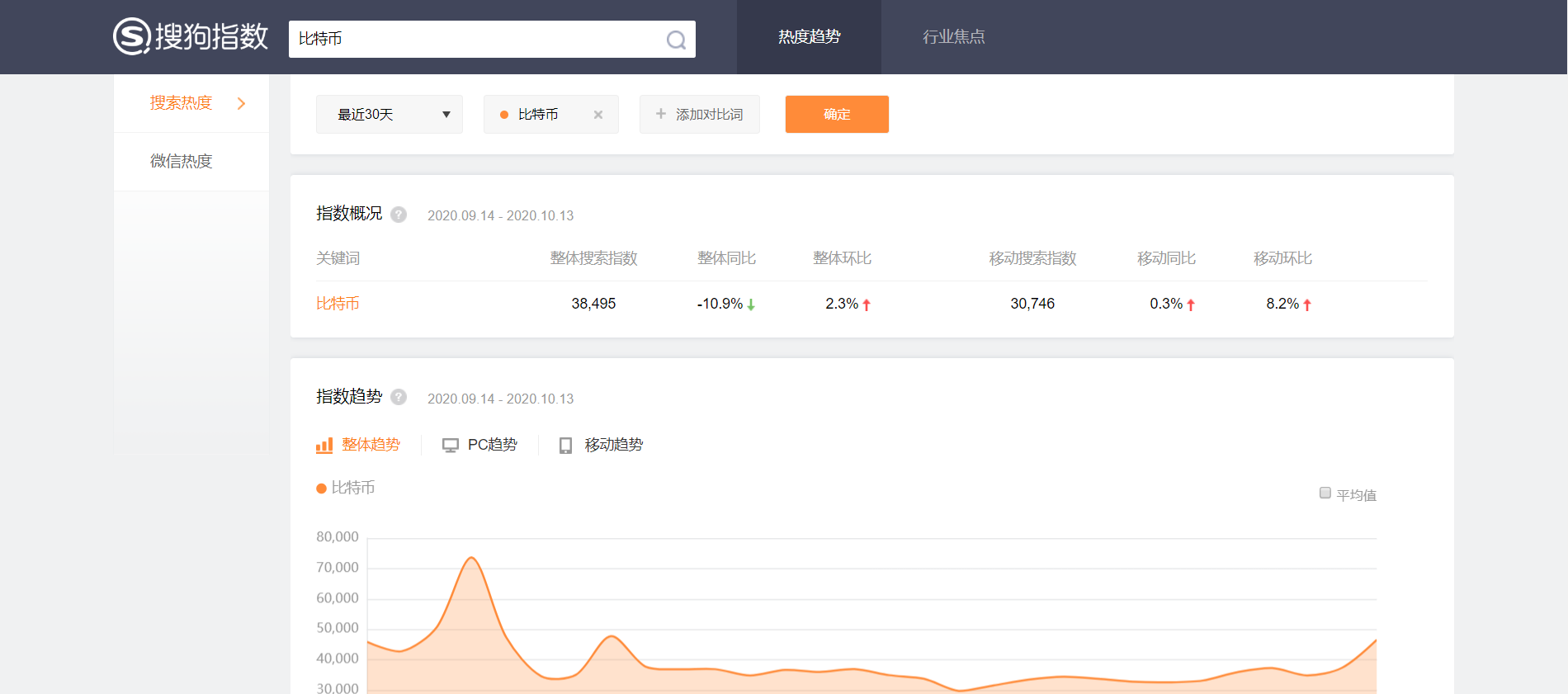Switch to the 行业焦点 tab

click(953, 37)
